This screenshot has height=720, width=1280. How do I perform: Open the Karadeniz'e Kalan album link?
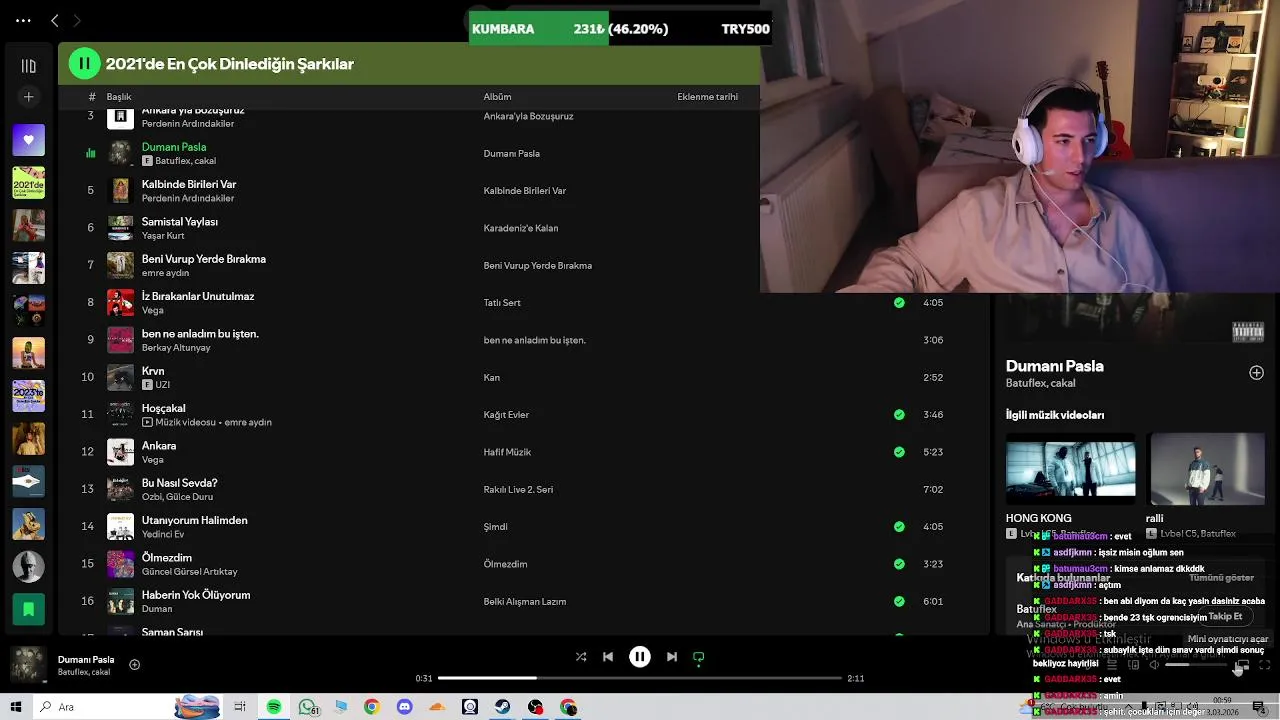tap(521, 228)
